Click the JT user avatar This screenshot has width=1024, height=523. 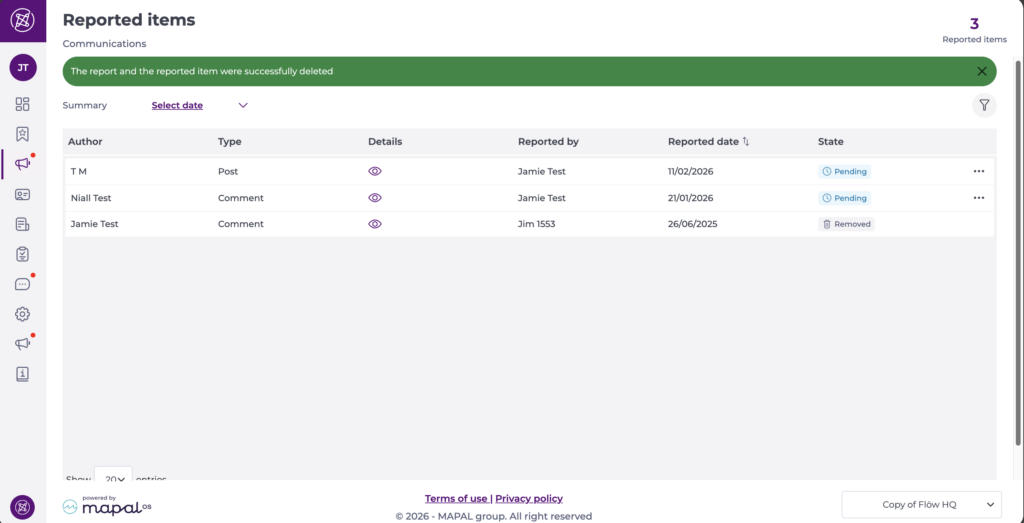(22, 68)
